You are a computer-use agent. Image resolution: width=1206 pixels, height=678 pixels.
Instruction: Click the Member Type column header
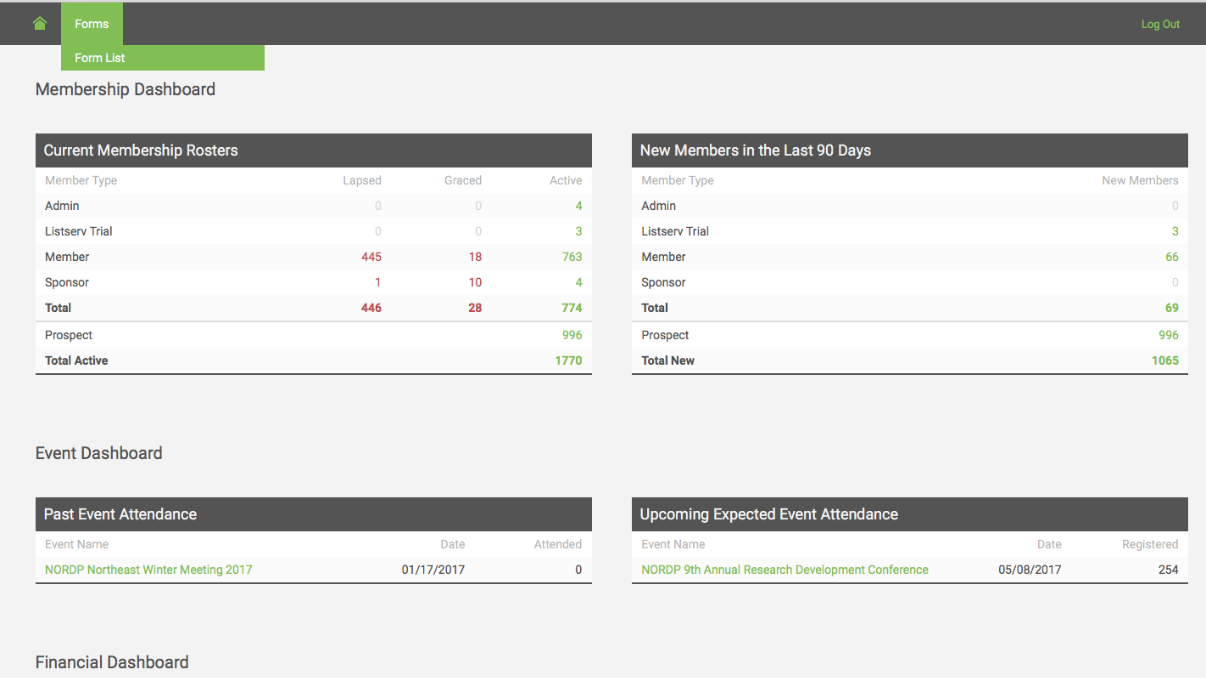click(x=80, y=180)
